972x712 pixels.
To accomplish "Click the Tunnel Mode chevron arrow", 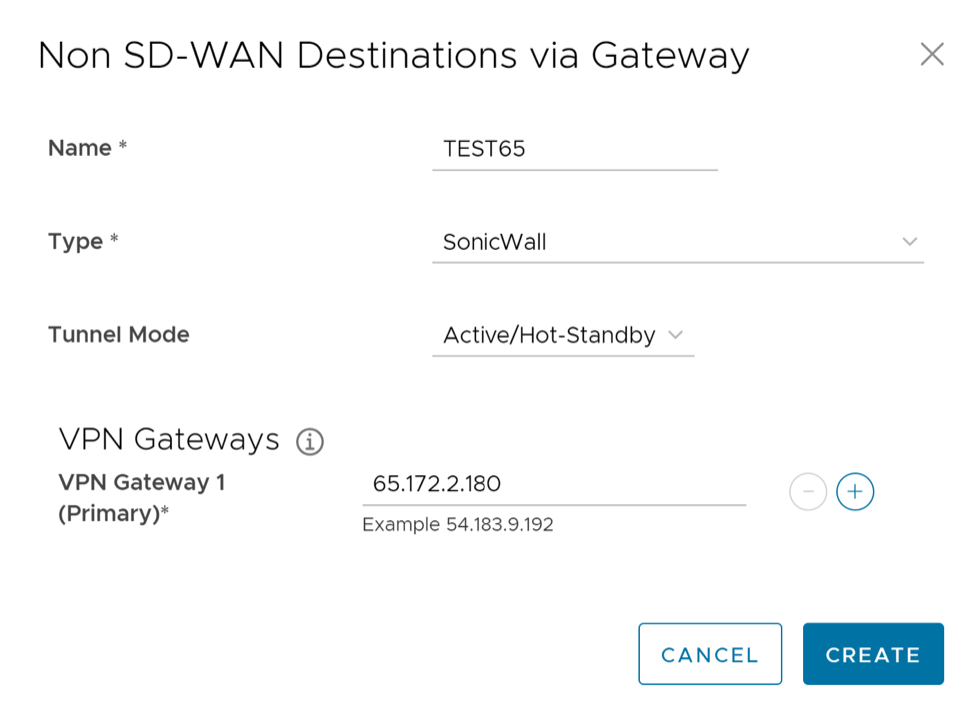I will click(x=675, y=335).
